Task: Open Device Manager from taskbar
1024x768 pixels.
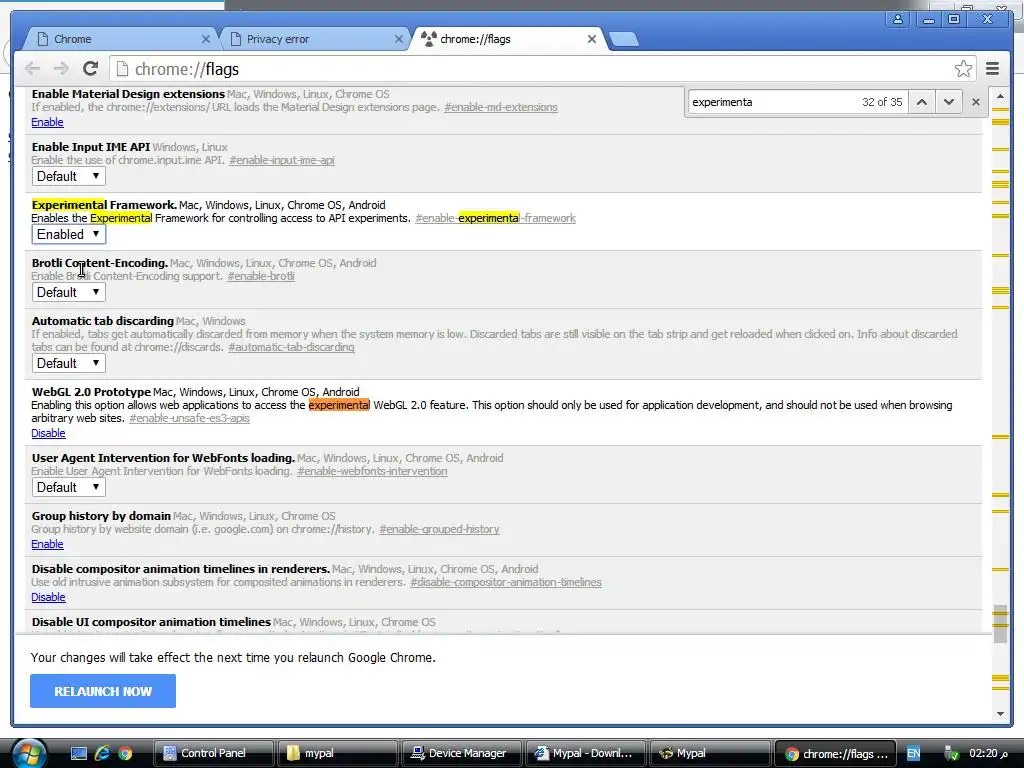Action: pyautogui.click(x=461, y=754)
